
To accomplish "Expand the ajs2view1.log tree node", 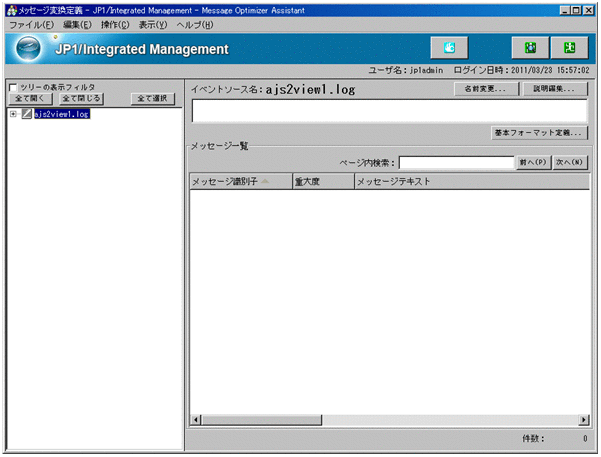I will [x=13, y=114].
